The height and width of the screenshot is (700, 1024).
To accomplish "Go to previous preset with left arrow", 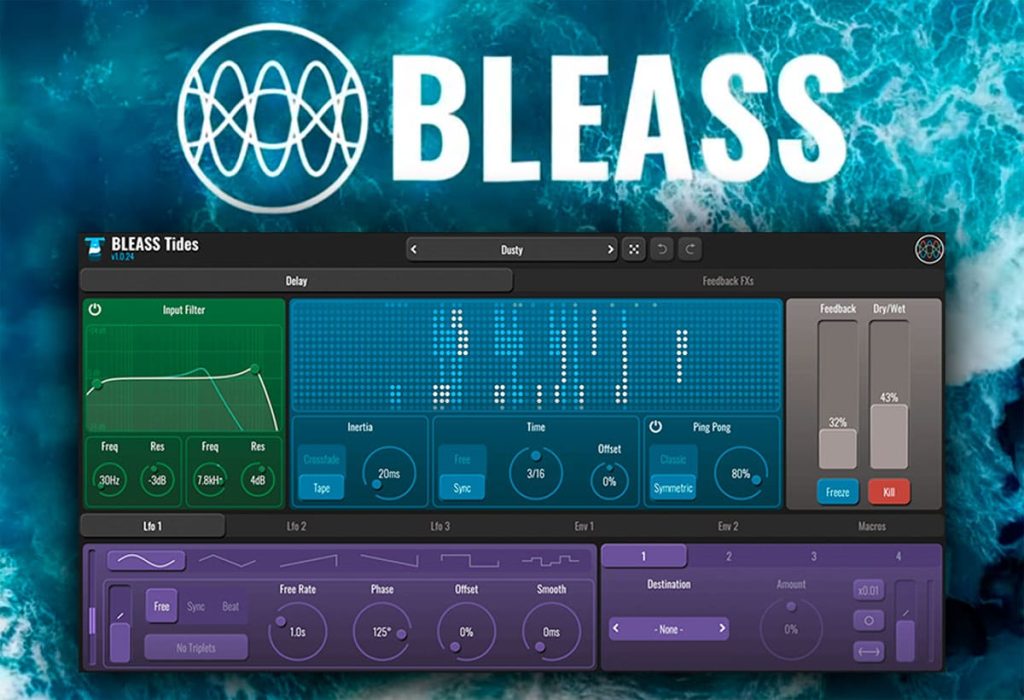I will tap(414, 249).
